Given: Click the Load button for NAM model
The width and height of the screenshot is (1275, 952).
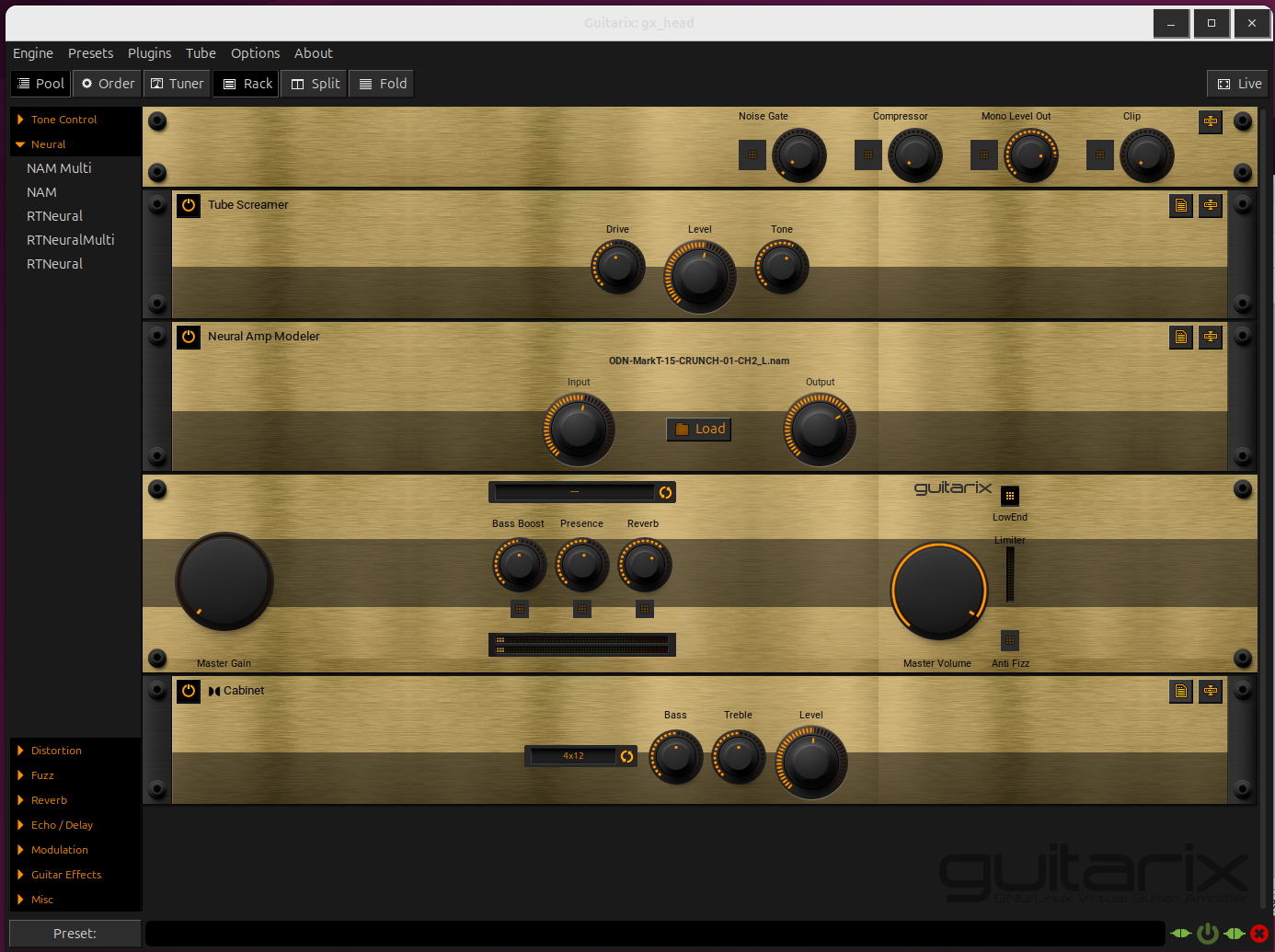Looking at the screenshot, I should pyautogui.click(x=699, y=429).
